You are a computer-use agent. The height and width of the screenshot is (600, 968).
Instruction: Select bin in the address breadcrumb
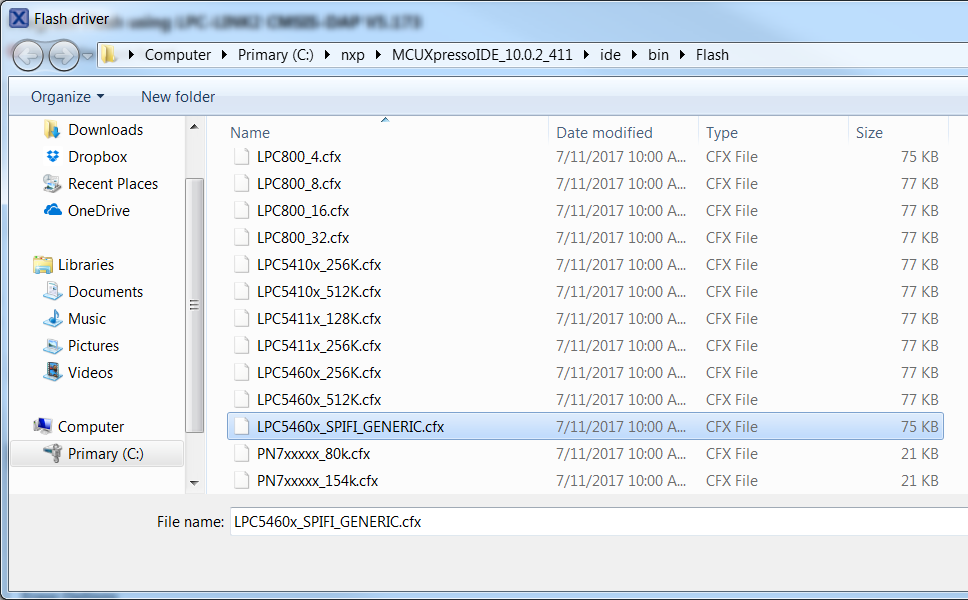(x=658, y=55)
